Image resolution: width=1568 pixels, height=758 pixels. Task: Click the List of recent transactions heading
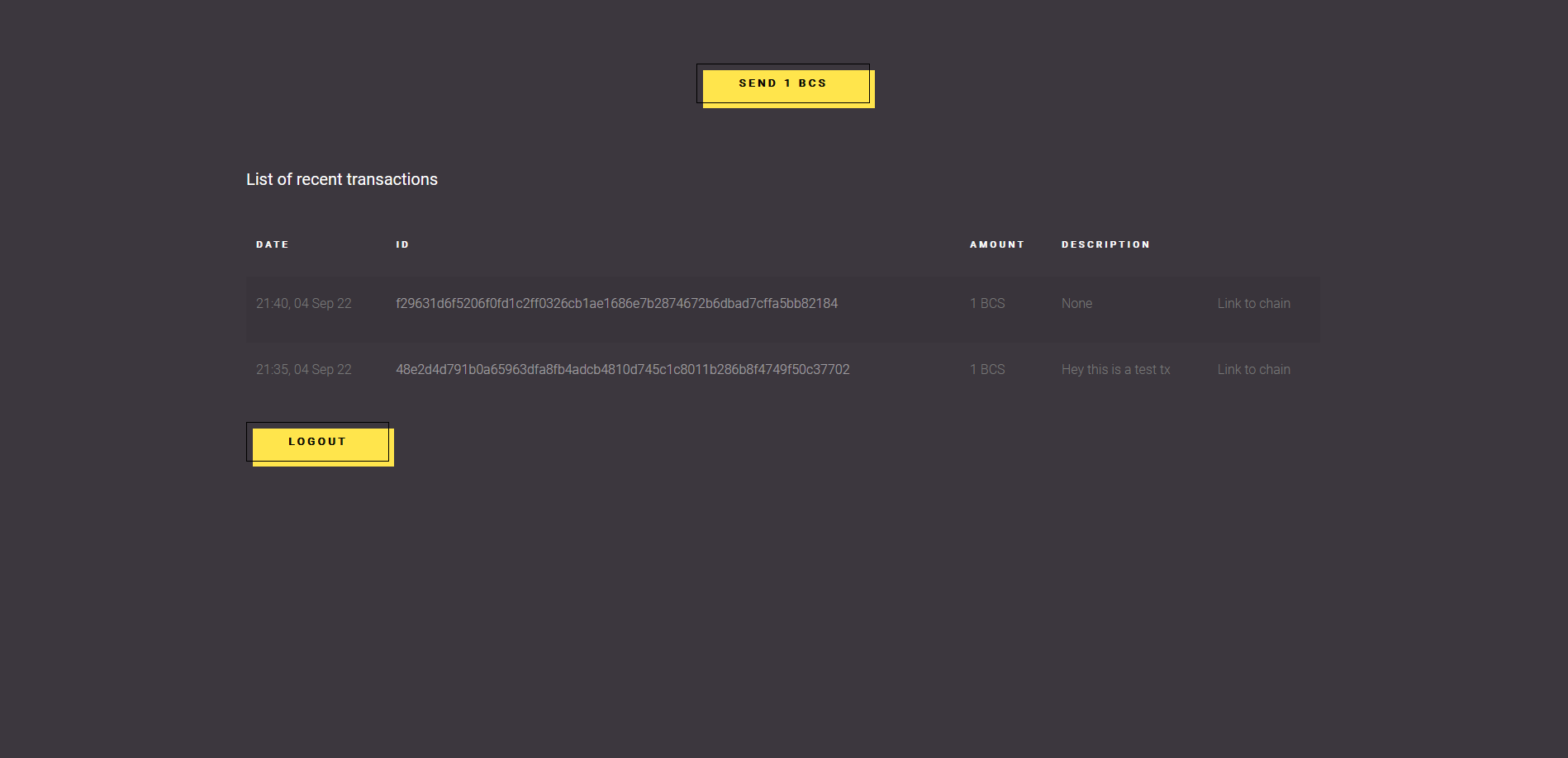[x=341, y=179]
